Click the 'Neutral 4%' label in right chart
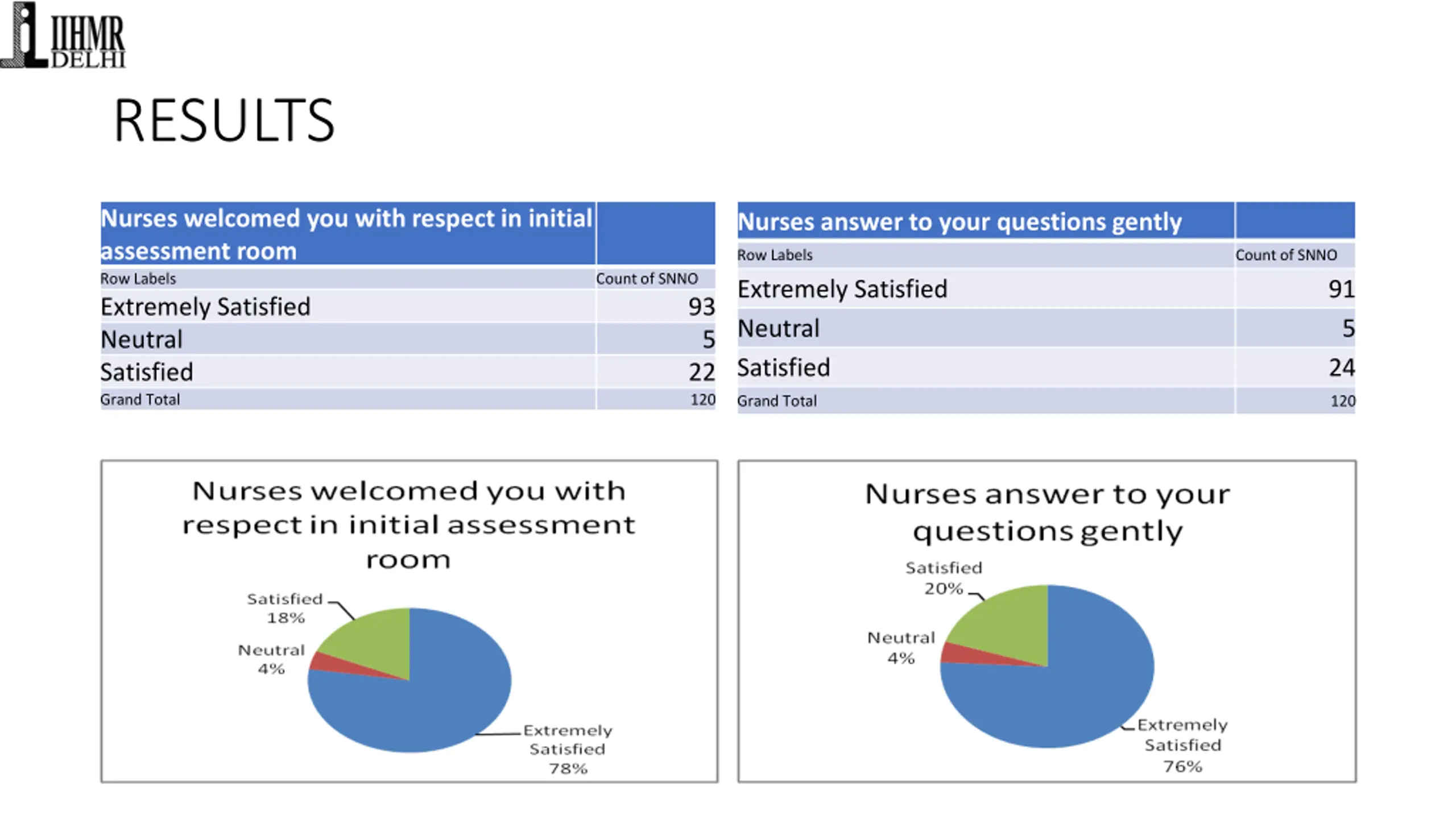This screenshot has height=819, width=1456. [x=901, y=648]
